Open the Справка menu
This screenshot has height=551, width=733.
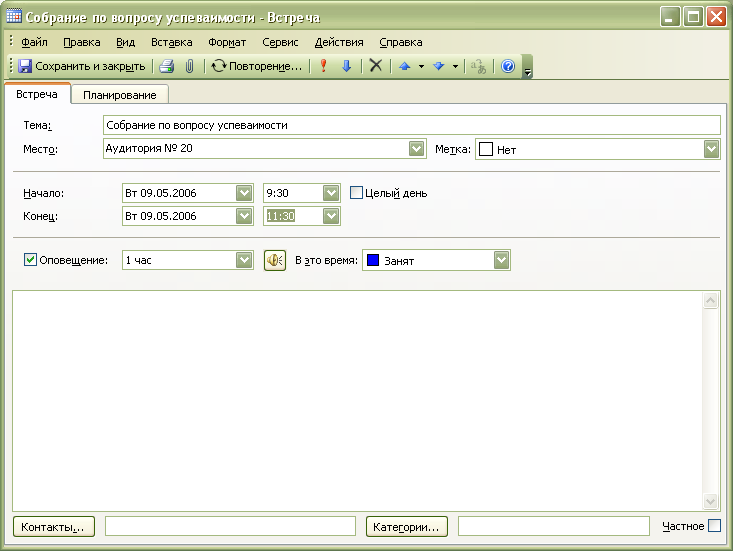(x=401, y=42)
